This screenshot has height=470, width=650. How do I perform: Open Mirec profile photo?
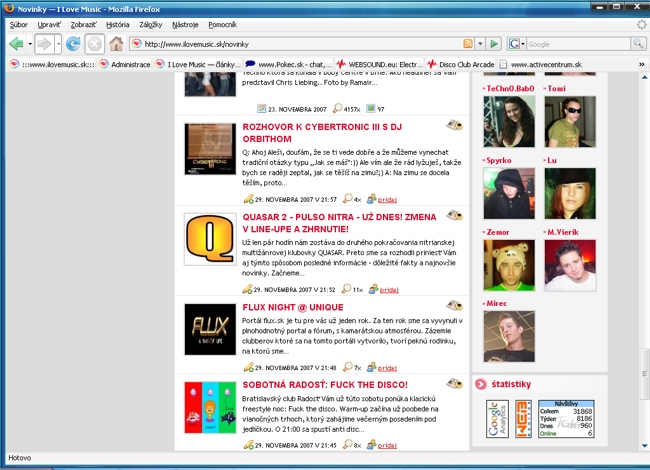click(x=509, y=337)
